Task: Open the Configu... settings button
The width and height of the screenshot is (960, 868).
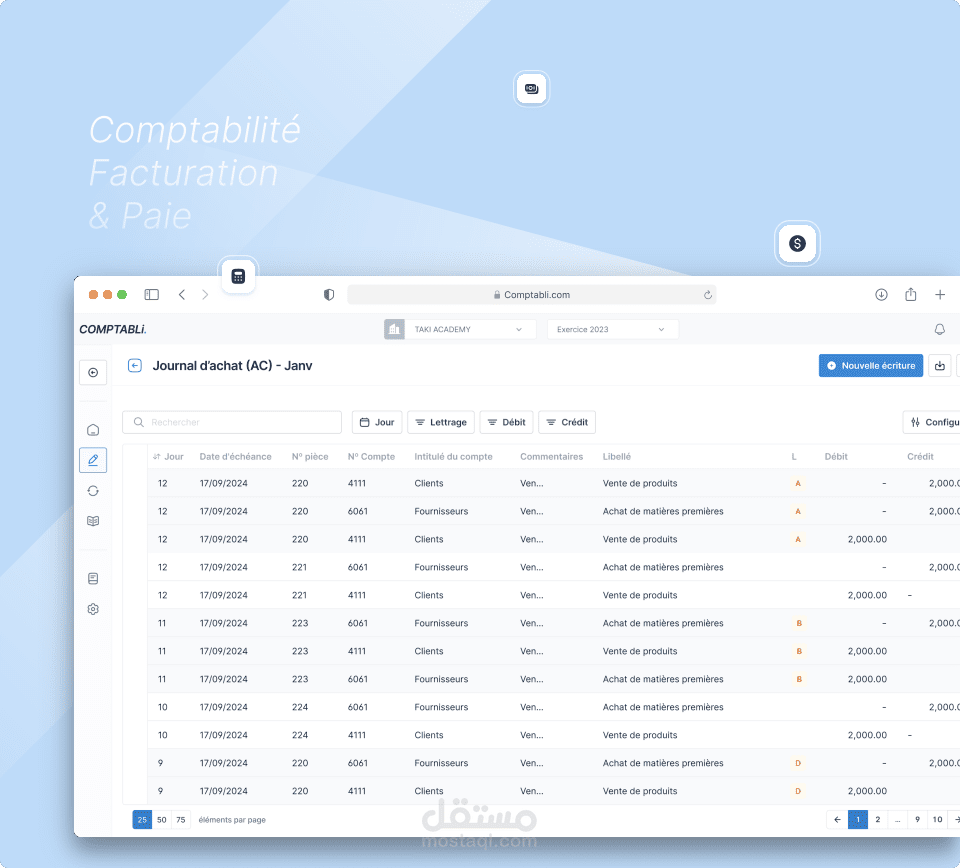Action: point(932,422)
